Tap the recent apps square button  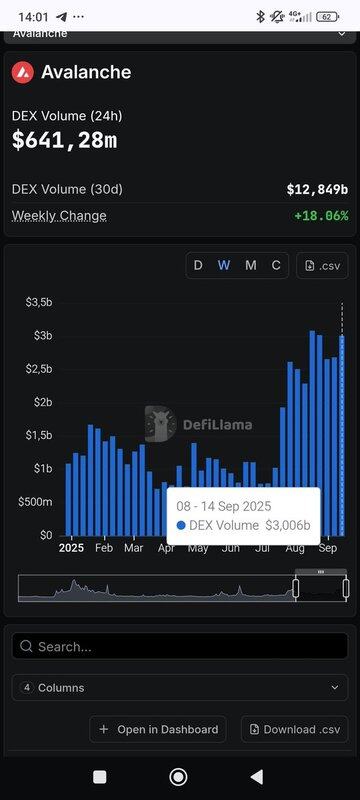click(x=100, y=777)
